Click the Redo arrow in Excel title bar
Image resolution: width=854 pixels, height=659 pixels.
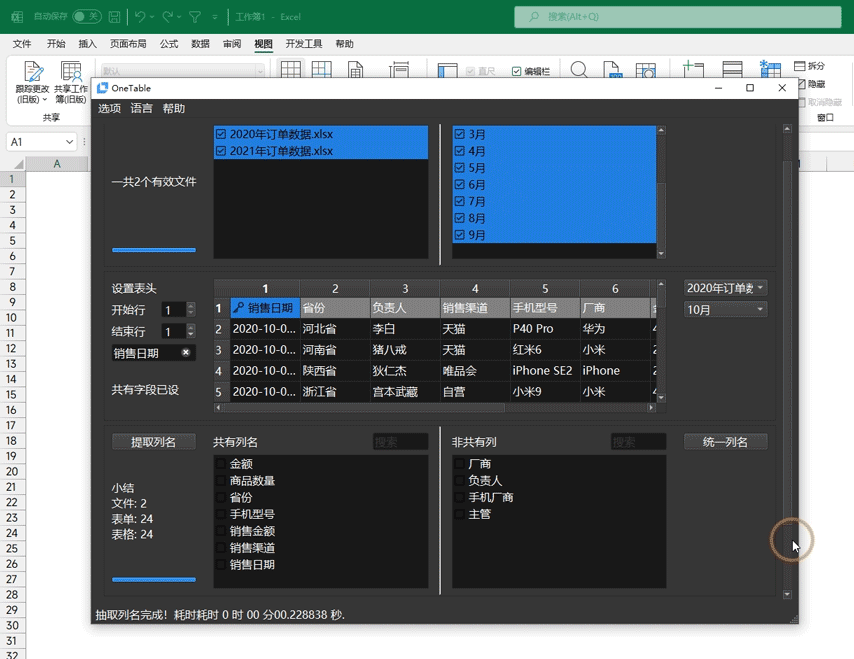coord(167,17)
